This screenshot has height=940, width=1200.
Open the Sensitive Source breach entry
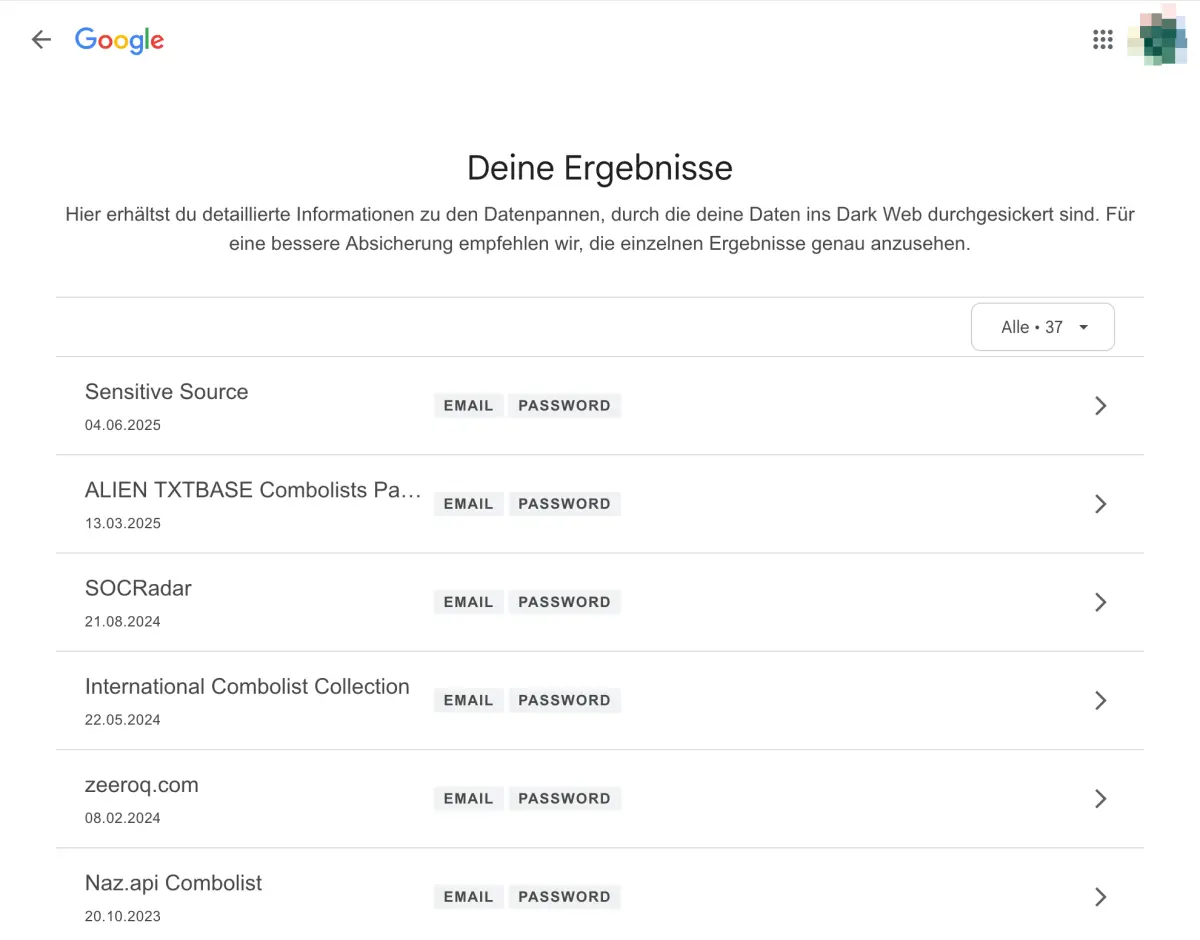point(166,392)
